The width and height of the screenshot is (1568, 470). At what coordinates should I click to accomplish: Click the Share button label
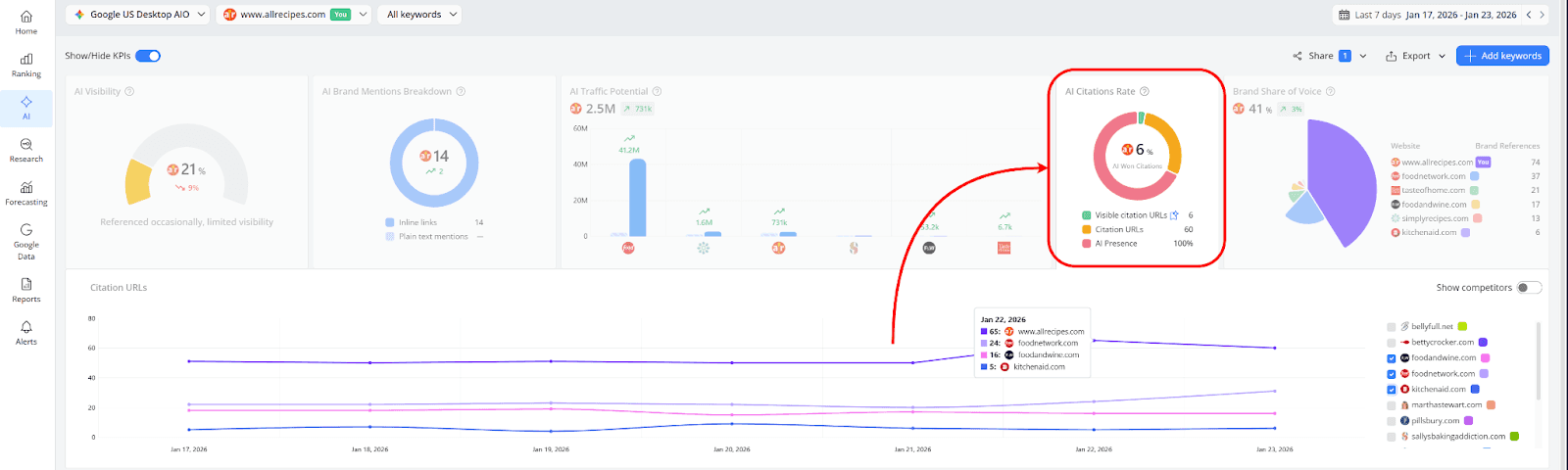coord(1321,56)
